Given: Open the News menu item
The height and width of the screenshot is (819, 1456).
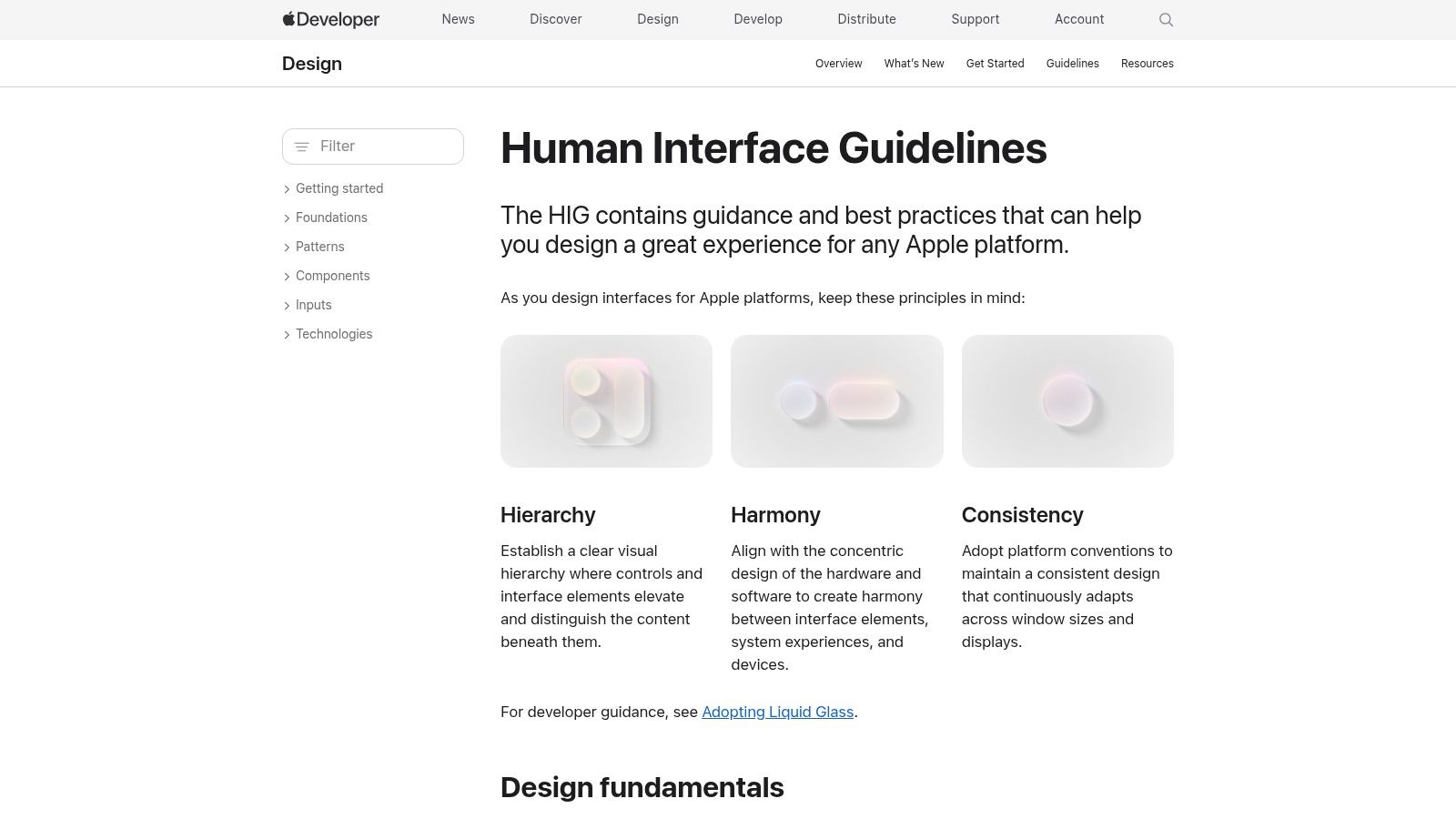Looking at the screenshot, I should click(458, 19).
